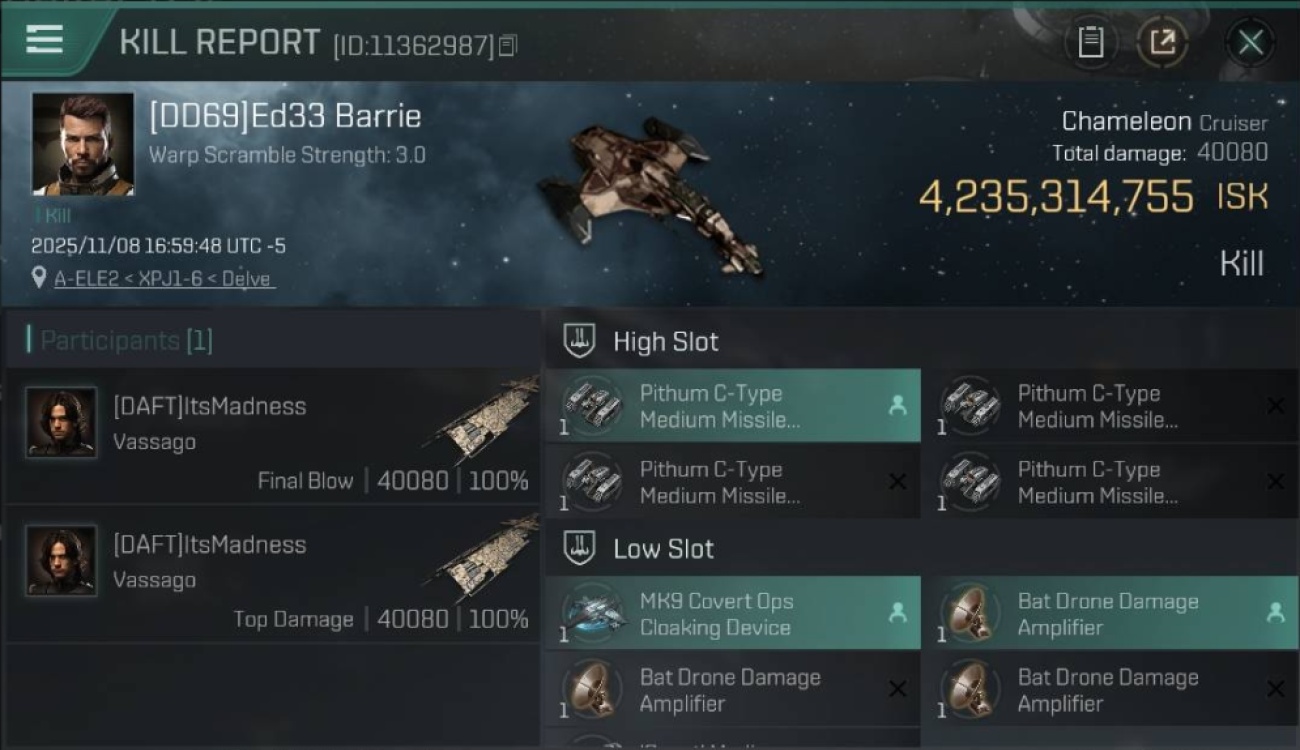Close the kill report window
1300x750 pixels.
[1250, 42]
